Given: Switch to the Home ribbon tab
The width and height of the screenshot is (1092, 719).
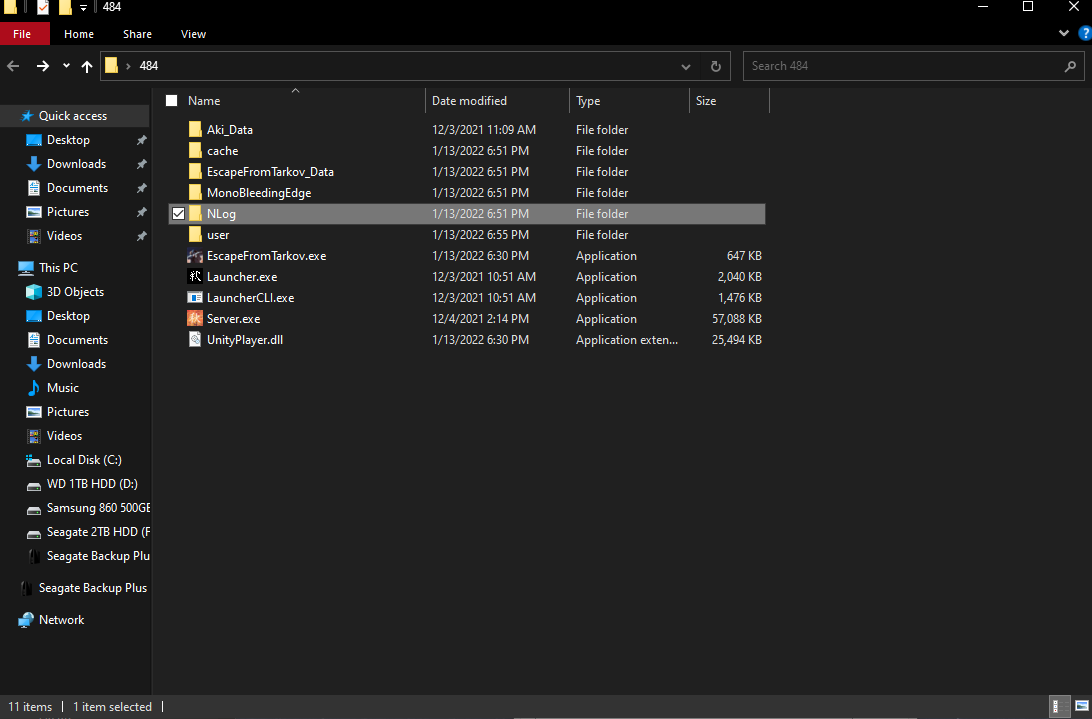Looking at the screenshot, I should (x=79, y=33).
